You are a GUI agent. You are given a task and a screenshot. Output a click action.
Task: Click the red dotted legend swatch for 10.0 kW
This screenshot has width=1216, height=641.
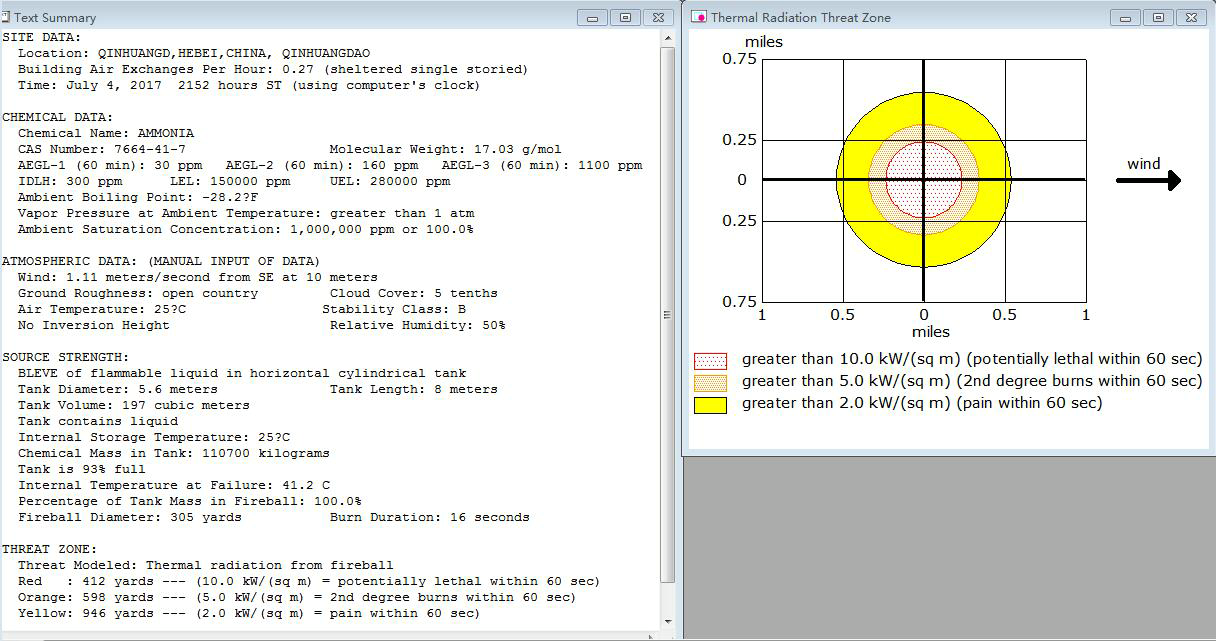tap(710, 360)
